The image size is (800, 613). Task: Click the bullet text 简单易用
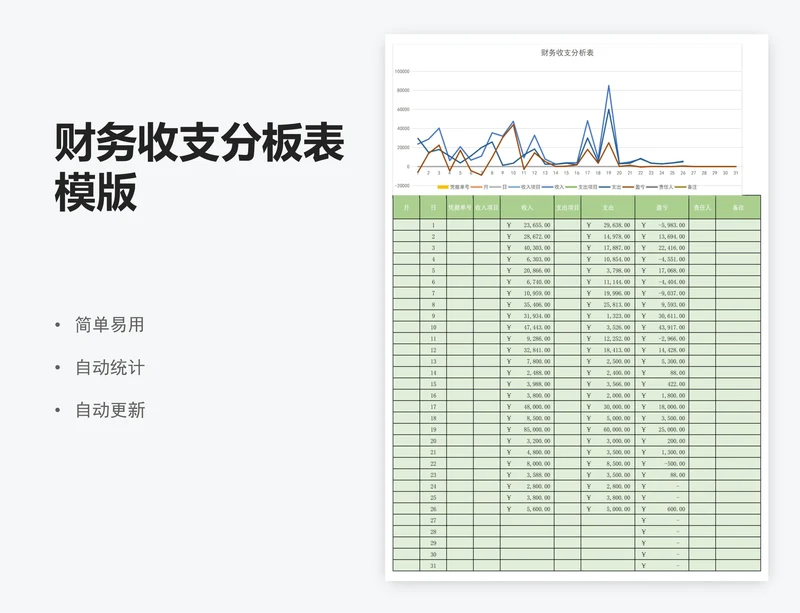click(x=110, y=325)
